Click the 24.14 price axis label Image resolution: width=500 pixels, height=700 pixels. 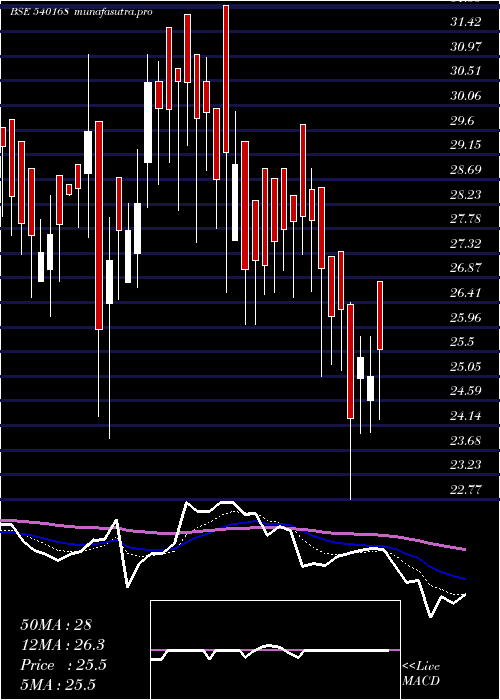(466, 417)
